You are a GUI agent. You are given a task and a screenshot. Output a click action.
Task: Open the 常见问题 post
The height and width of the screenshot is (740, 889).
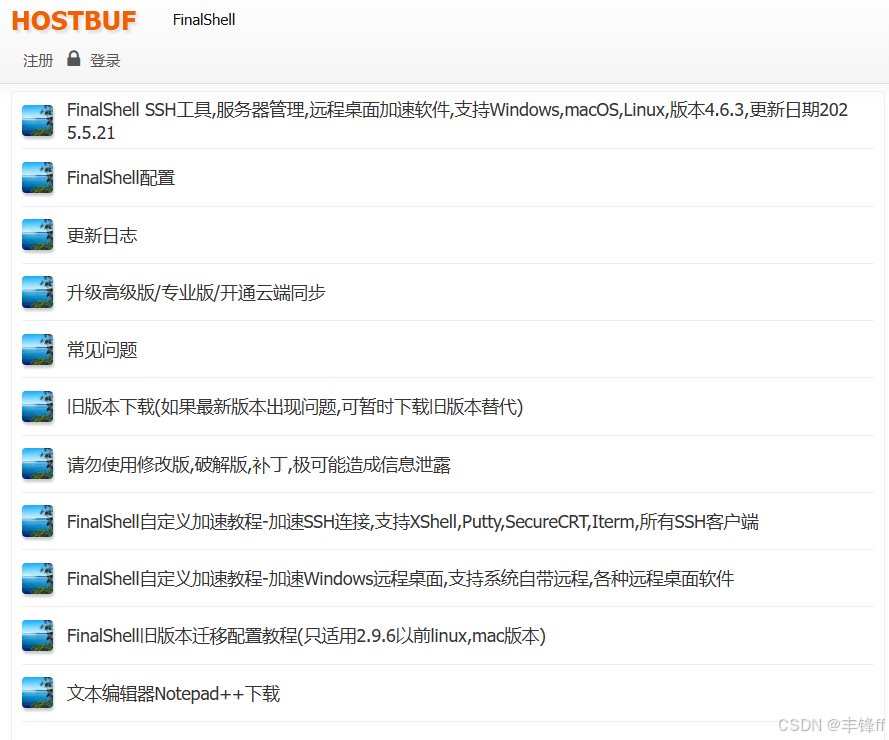tap(102, 349)
